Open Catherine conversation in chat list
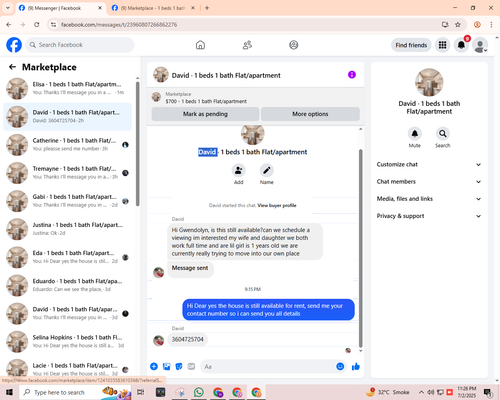 click(x=68, y=145)
